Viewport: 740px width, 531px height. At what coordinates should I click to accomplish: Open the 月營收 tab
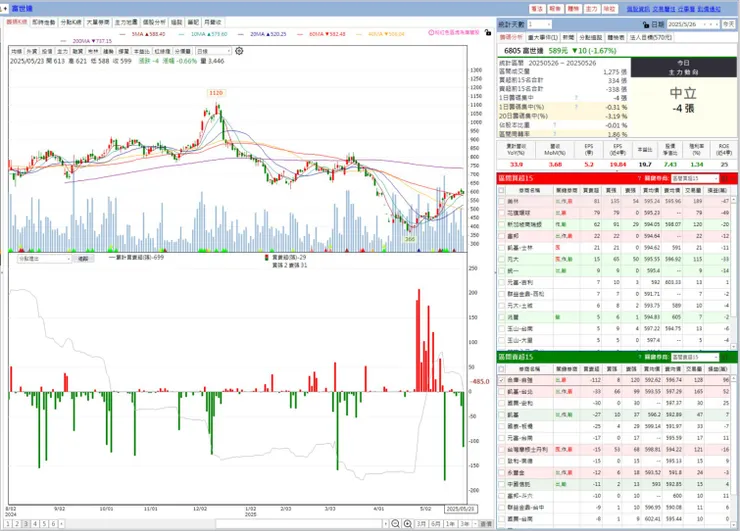tap(212, 22)
